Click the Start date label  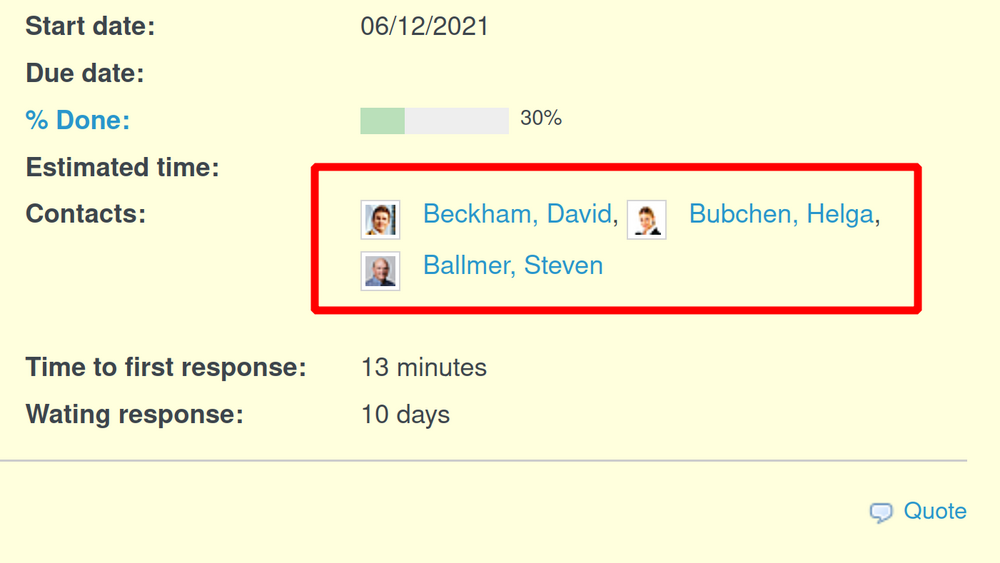[90, 26]
